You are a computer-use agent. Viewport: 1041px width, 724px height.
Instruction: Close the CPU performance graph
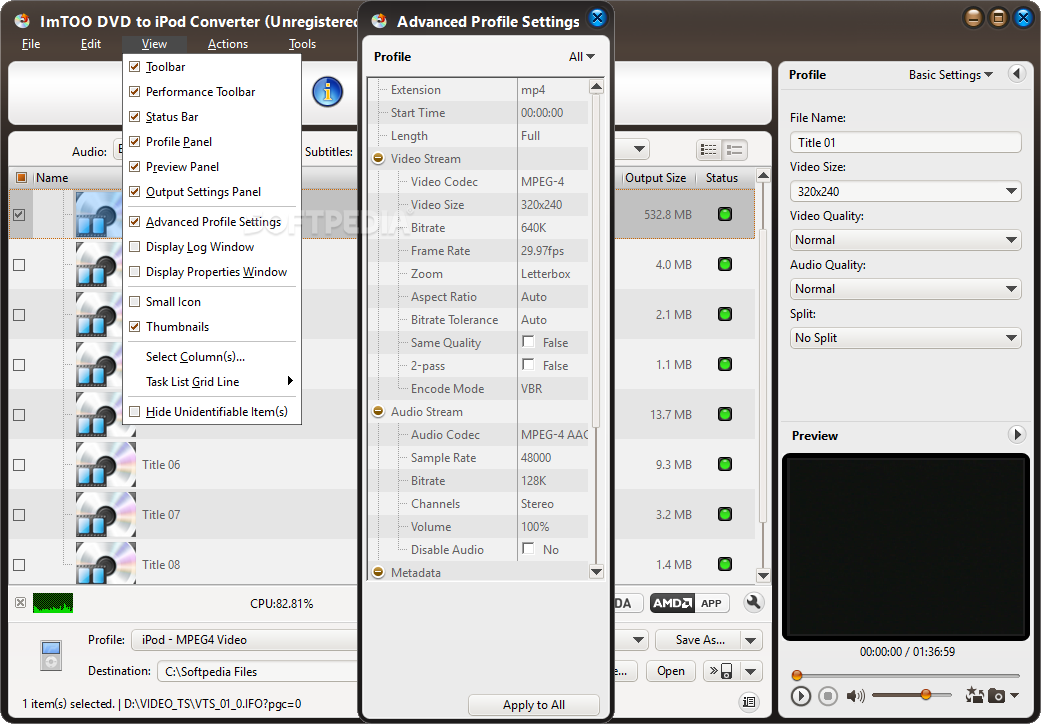point(21,603)
